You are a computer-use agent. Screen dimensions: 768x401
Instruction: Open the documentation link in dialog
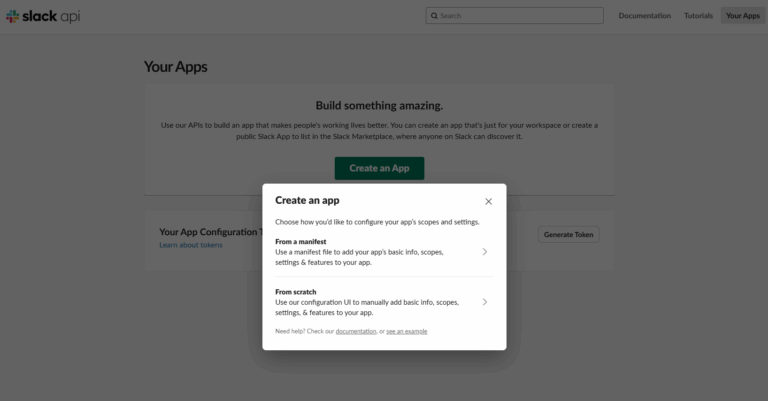pos(356,331)
